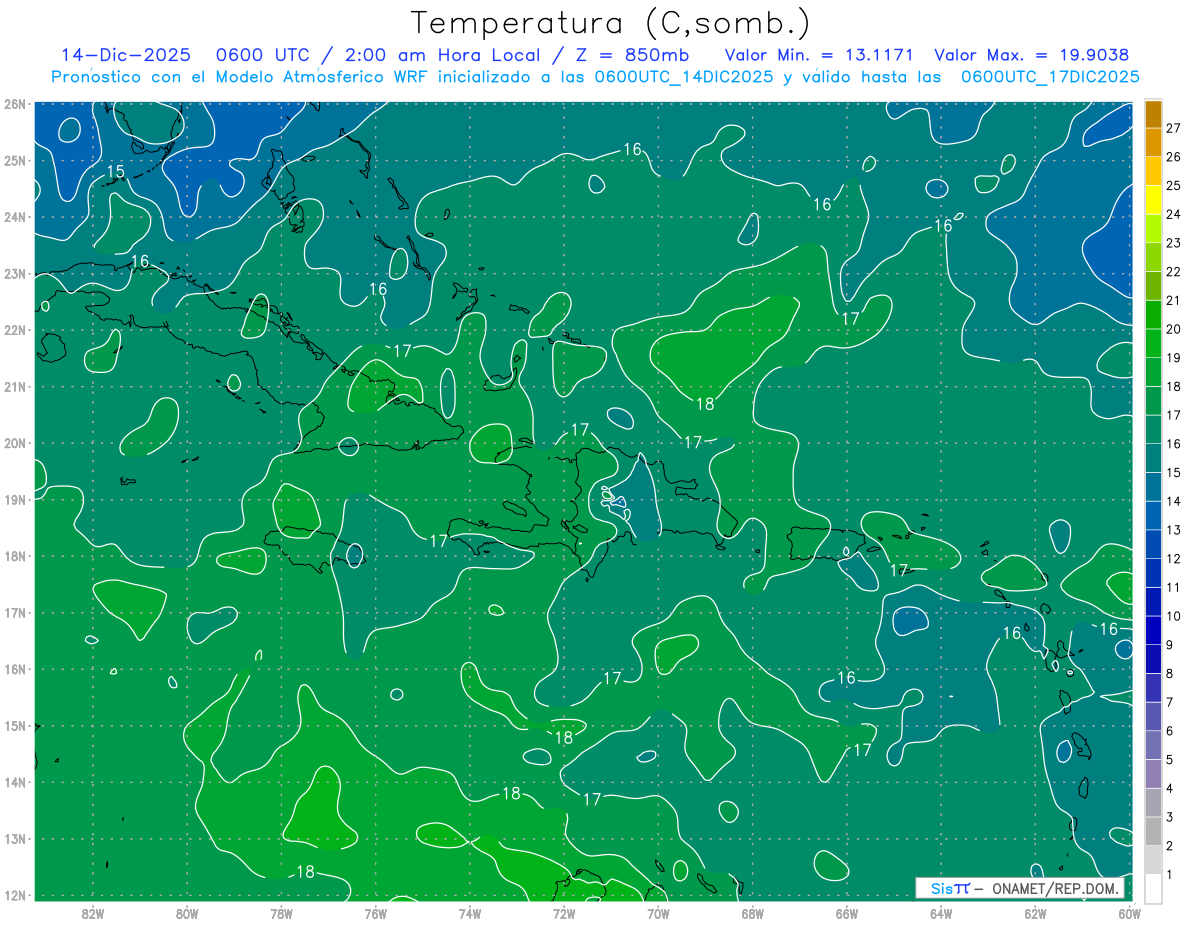The width and height of the screenshot is (1200, 927).
Task: Click the "2:00 am Hora Local" text
Action: (441, 55)
